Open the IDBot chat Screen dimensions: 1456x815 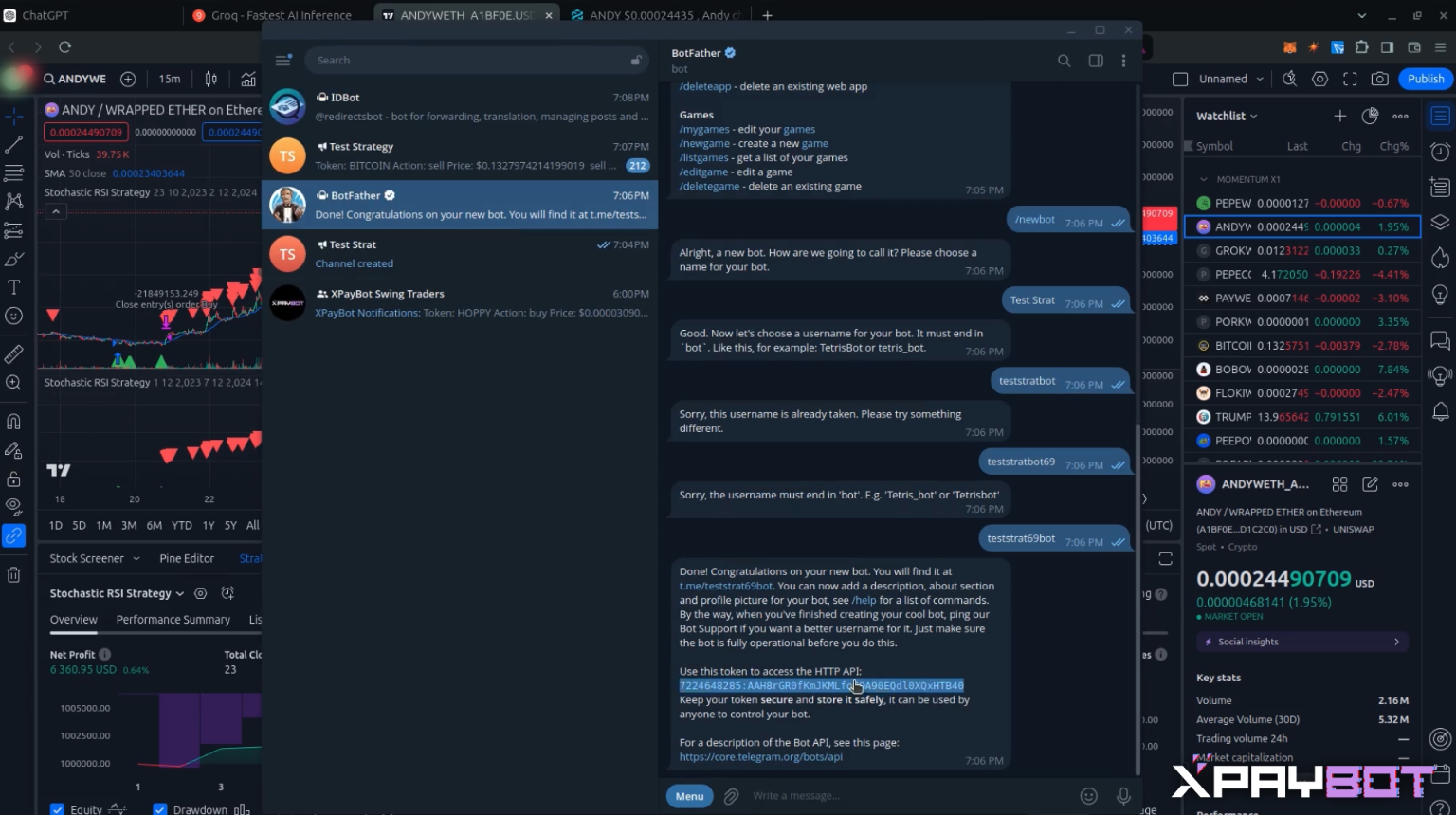pyautogui.click(x=460, y=107)
